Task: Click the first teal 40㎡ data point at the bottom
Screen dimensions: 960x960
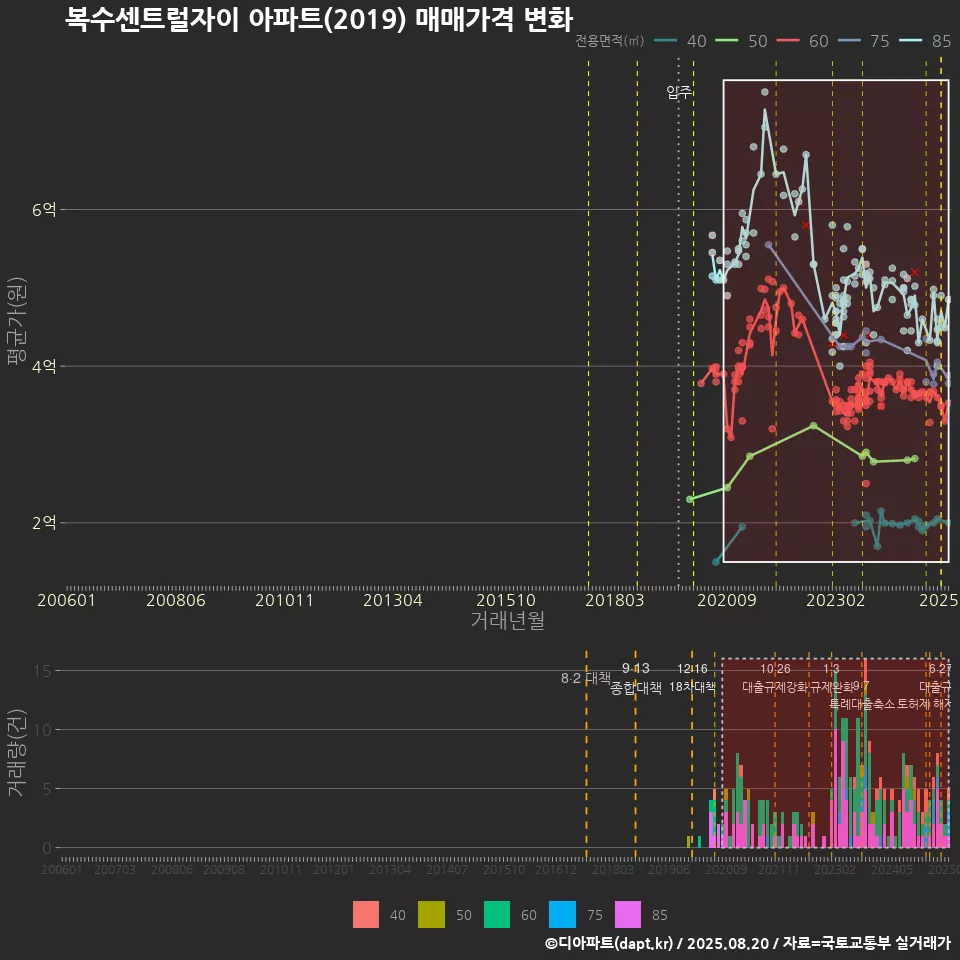Action: 716,561
